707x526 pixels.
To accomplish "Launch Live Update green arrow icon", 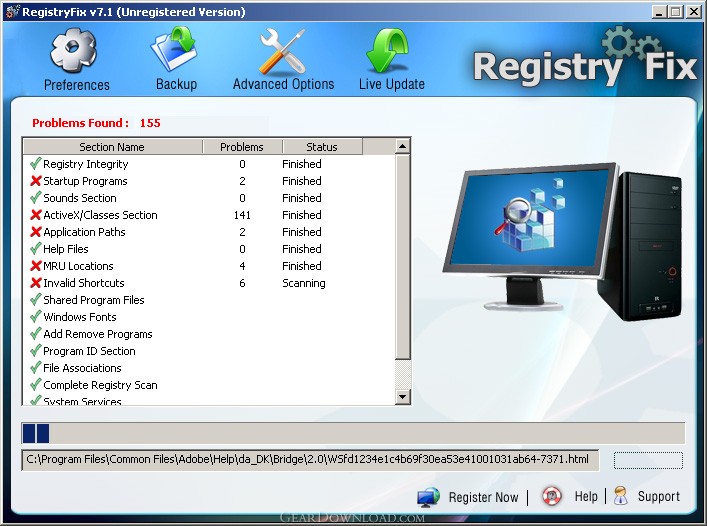I will click(x=388, y=50).
